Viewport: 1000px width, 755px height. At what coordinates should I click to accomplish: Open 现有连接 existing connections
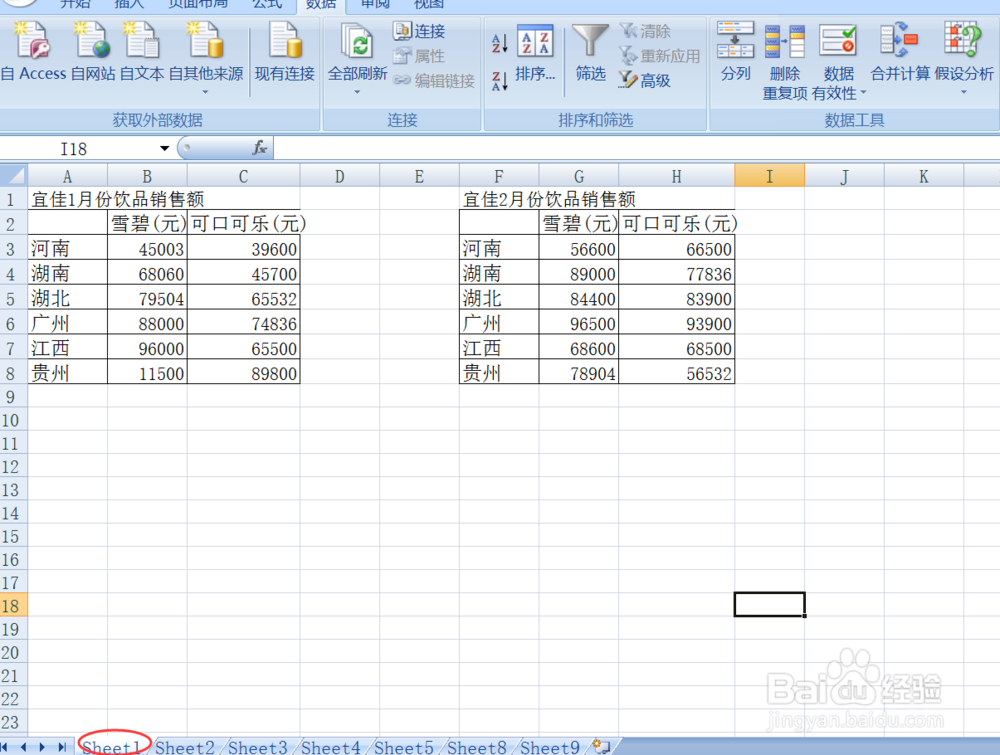284,52
